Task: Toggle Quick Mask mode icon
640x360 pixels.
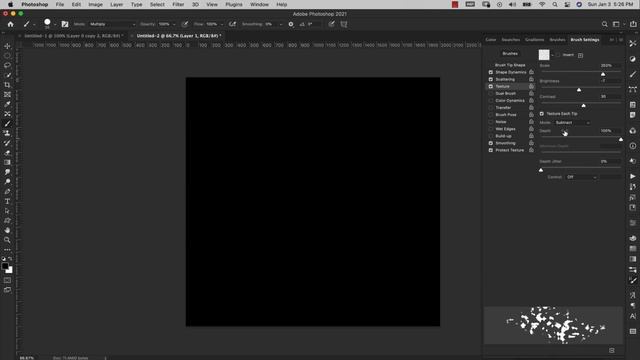Action: tap(7, 280)
